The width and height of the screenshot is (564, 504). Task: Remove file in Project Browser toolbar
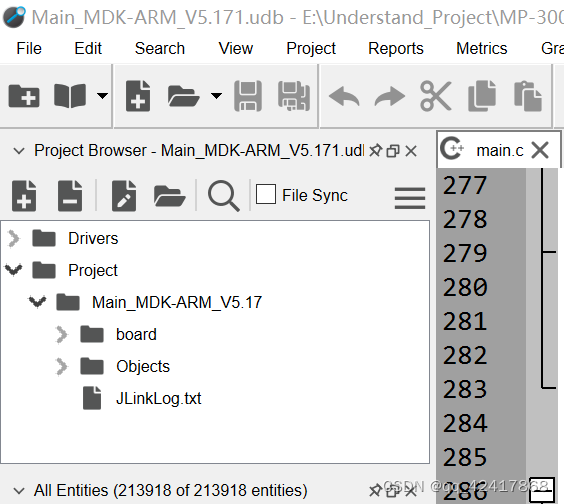point(70,196)
